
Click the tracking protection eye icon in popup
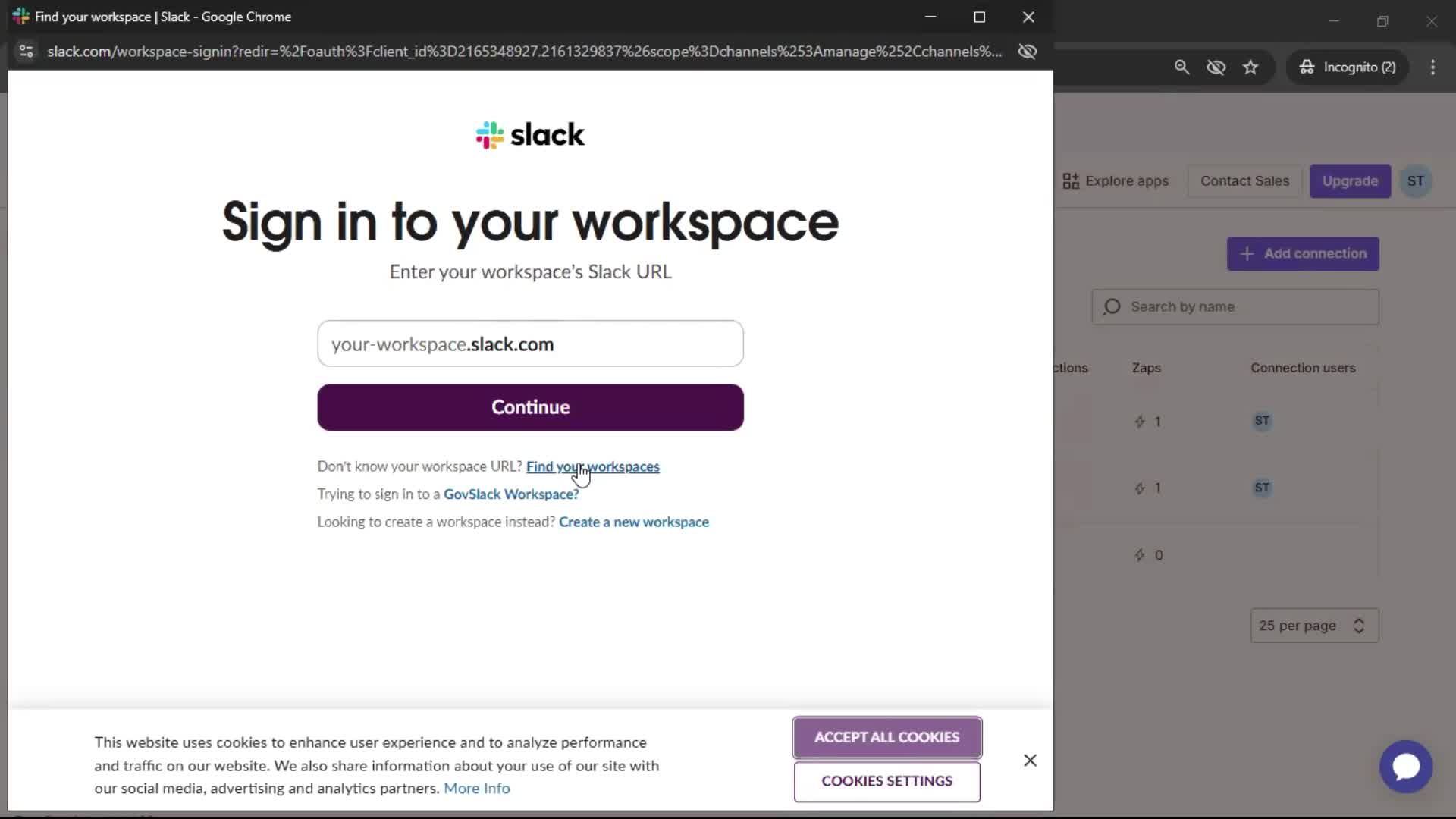pyautogui.click(x=1028, y=52)
